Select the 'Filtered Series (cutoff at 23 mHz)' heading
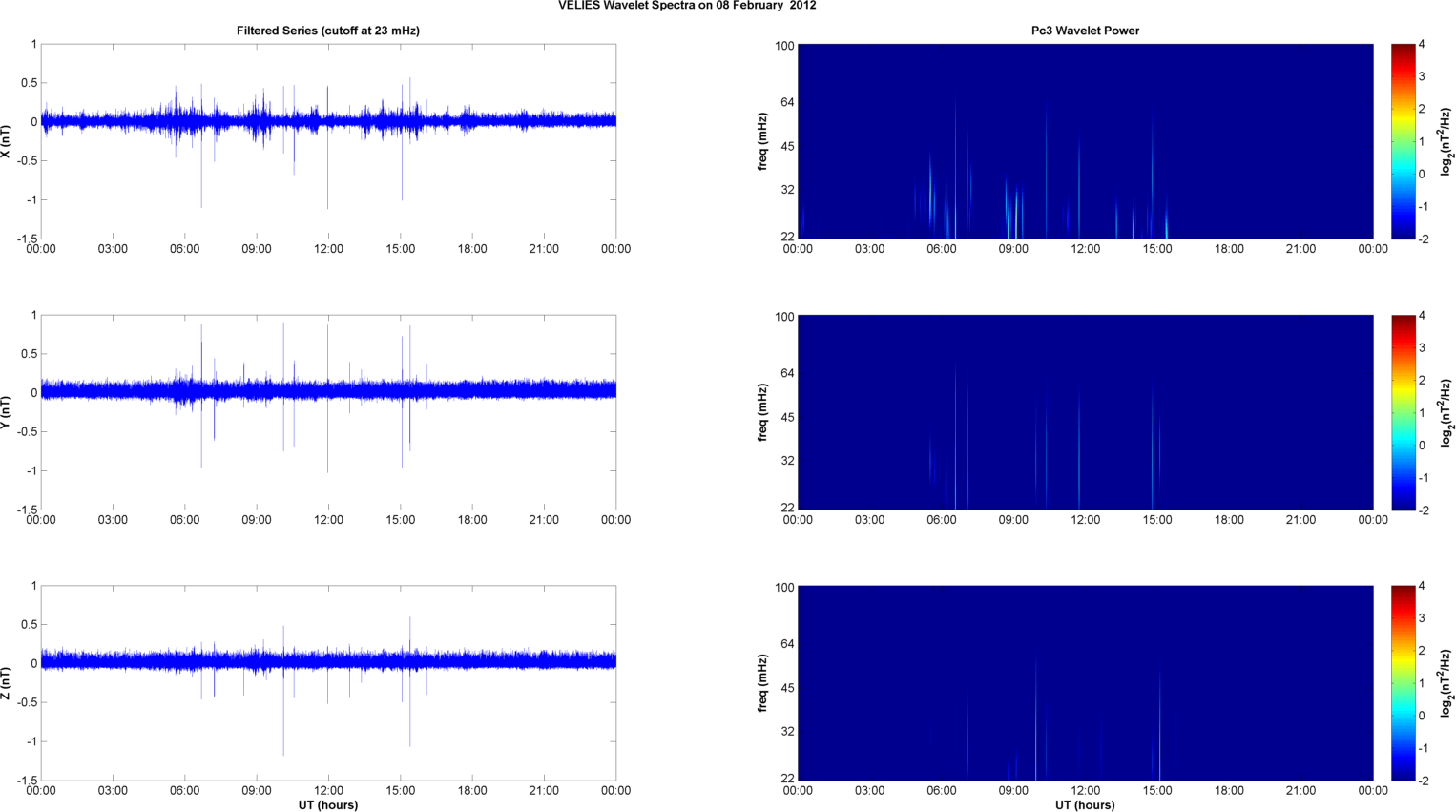The width and height of the screenshot is (1456, 812). (328, 31)
